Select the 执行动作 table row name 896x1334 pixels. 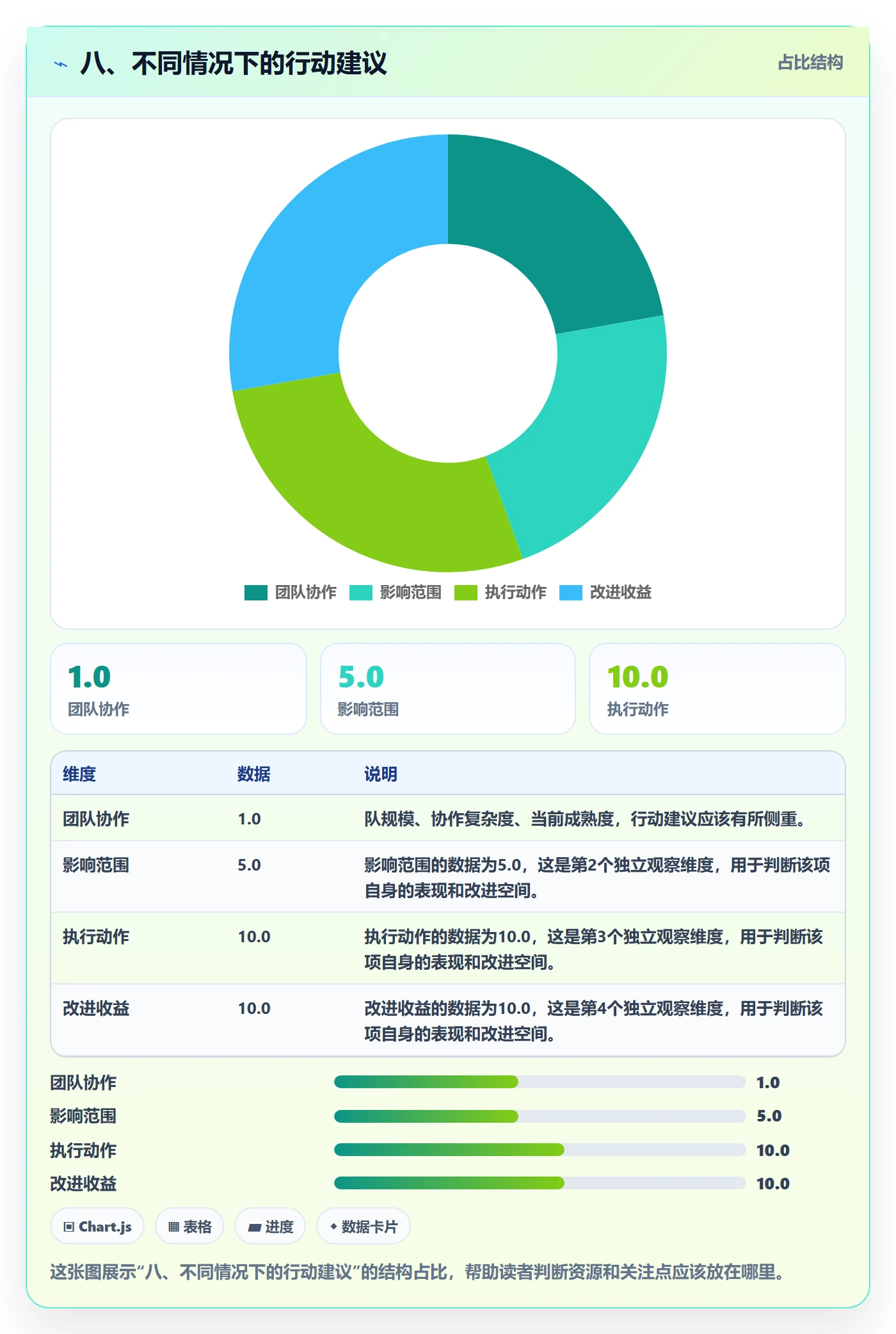click(x=96, y=936)
